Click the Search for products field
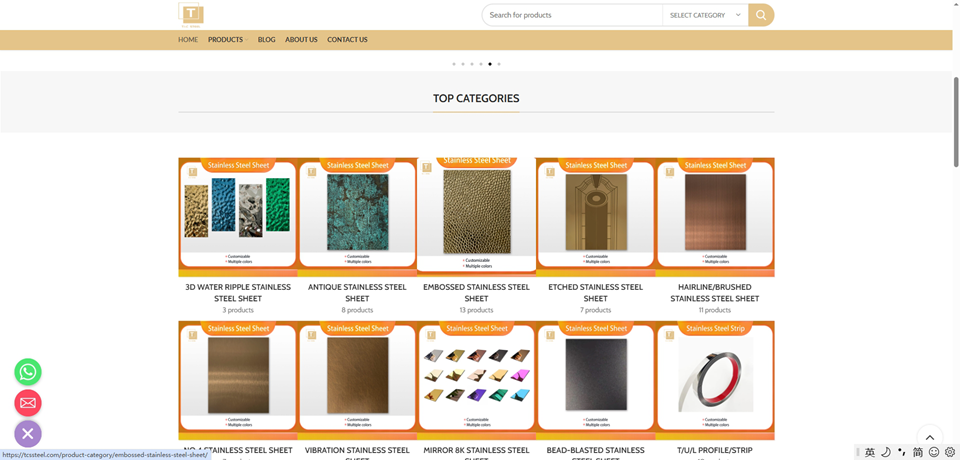 pyautogui.click(x=572, y=15)
